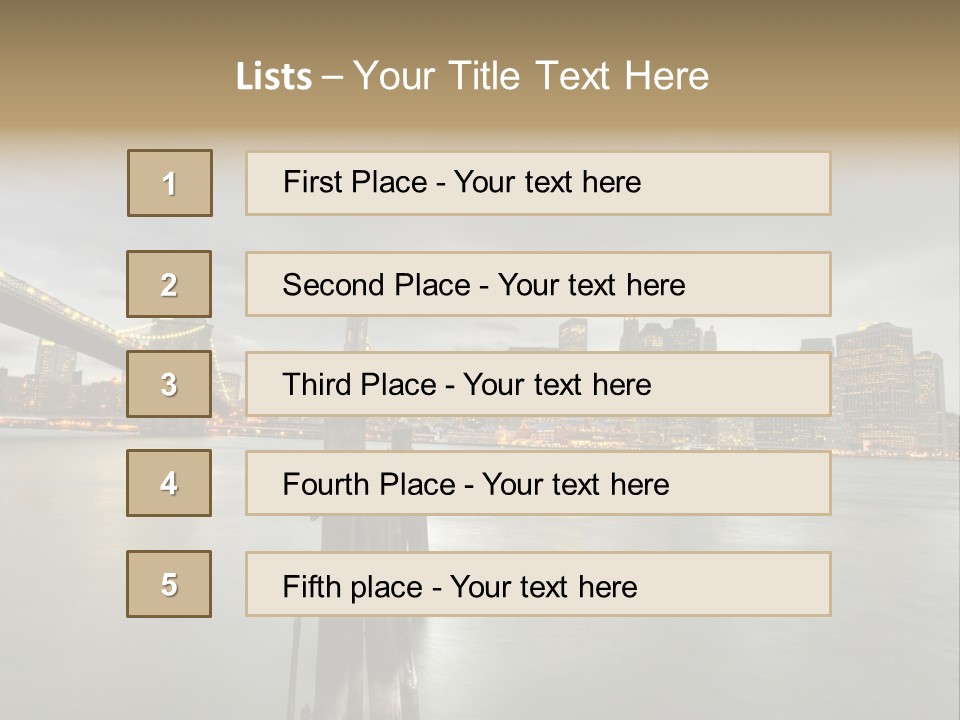Screen dimensions: 960x720
Task: Click the Fourth Place text box
Action: click(x=538, y=484)
